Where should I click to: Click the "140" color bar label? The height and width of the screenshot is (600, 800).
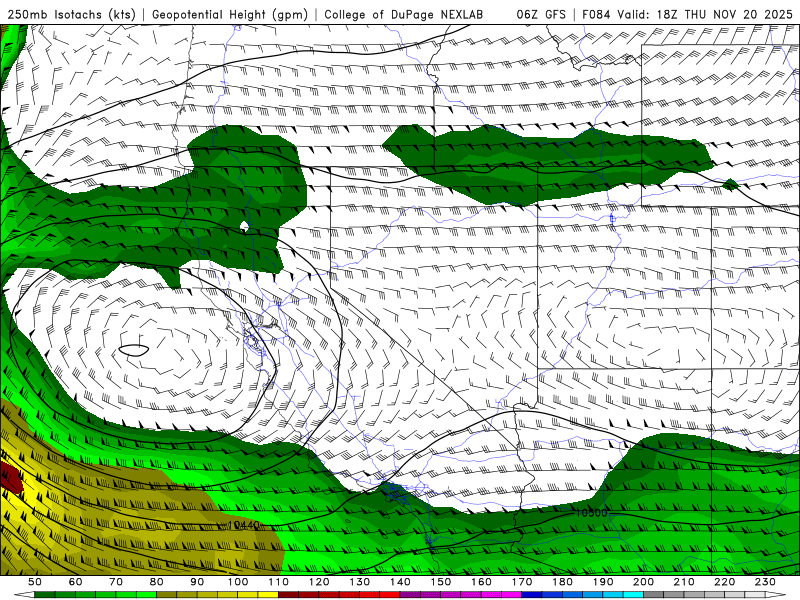[400, 582]
